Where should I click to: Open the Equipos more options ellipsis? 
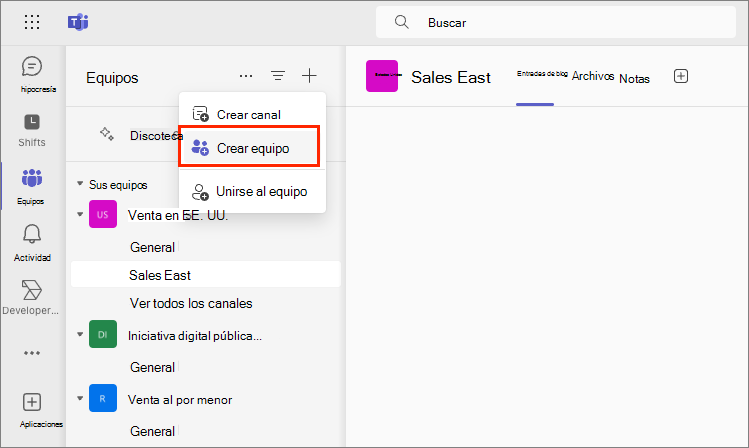tap(246, 76)
